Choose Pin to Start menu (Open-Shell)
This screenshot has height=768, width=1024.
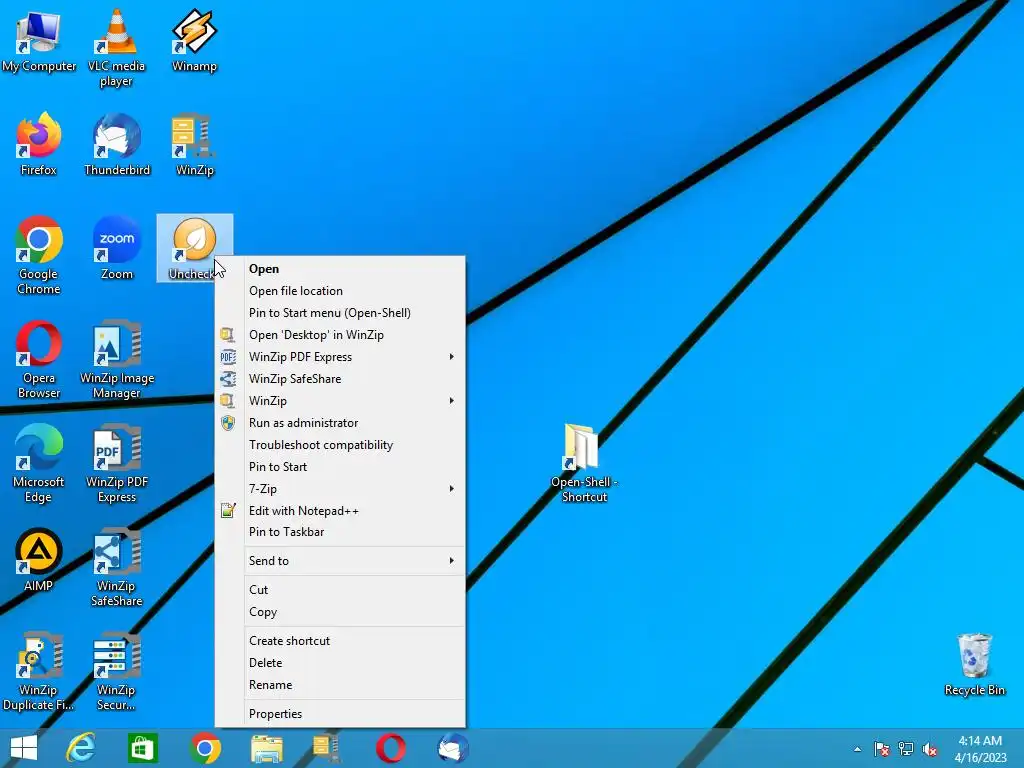[340, 313]
